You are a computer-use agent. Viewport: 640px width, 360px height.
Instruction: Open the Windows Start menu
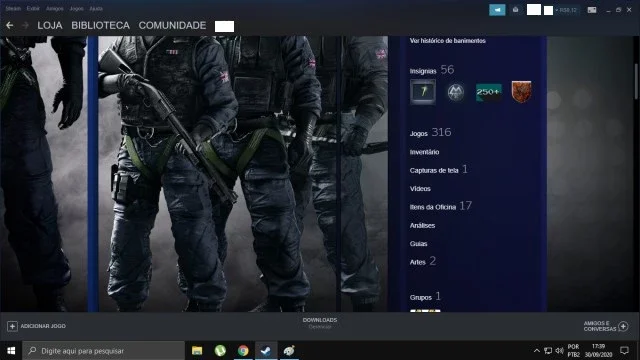11,351
